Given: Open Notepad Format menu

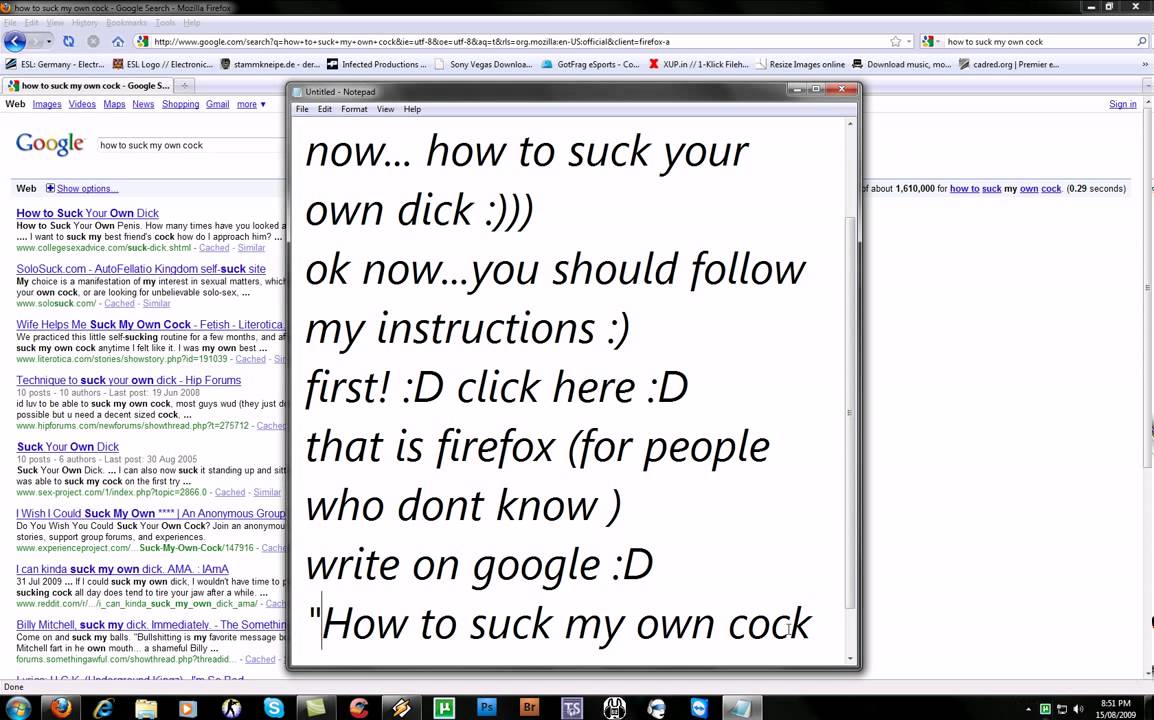Looking at the screenshot, I should coord(354,109).
